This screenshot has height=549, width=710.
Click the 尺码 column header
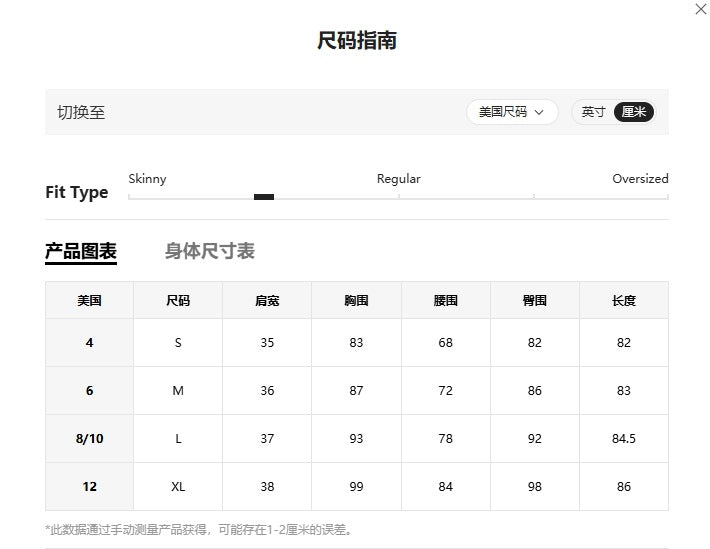(x=178, y=300)
